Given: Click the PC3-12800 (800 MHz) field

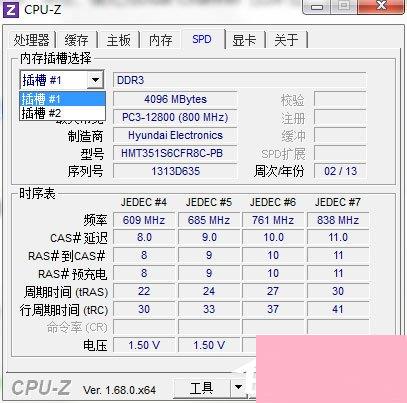Looking at the screenshot, I should click(x=175, y=117).
